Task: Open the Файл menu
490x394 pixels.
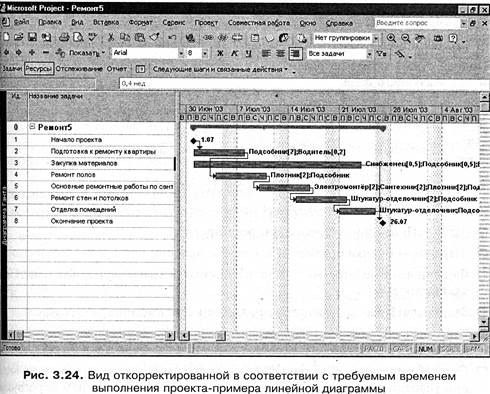Action: tap(21, 22)
